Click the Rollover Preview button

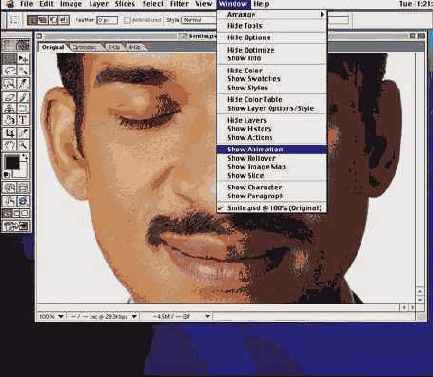(10, 201)
